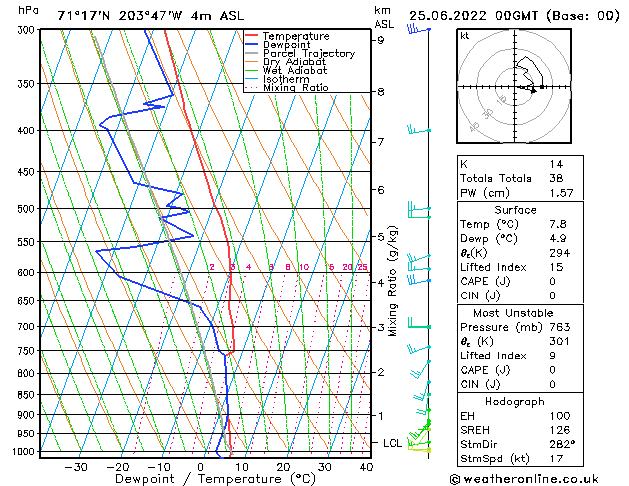Click the '600' pressure level label

click(28, 272)
